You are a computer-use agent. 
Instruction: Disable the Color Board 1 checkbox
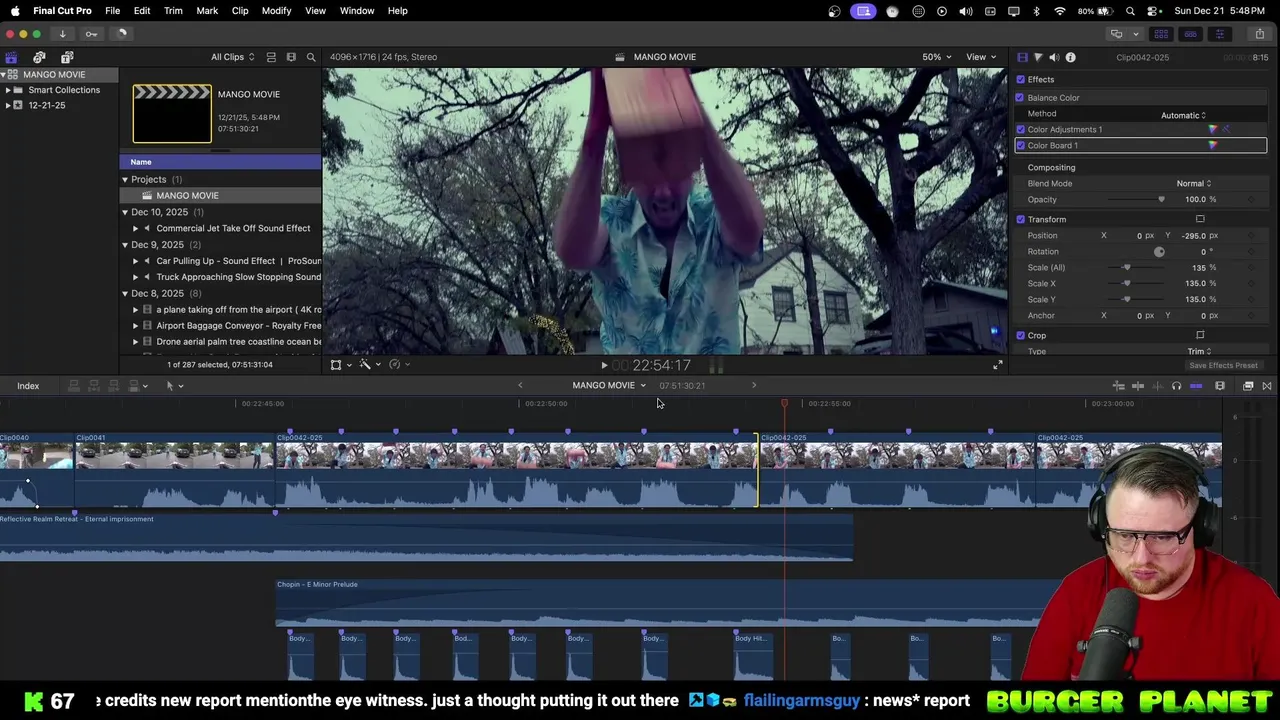1020,145
